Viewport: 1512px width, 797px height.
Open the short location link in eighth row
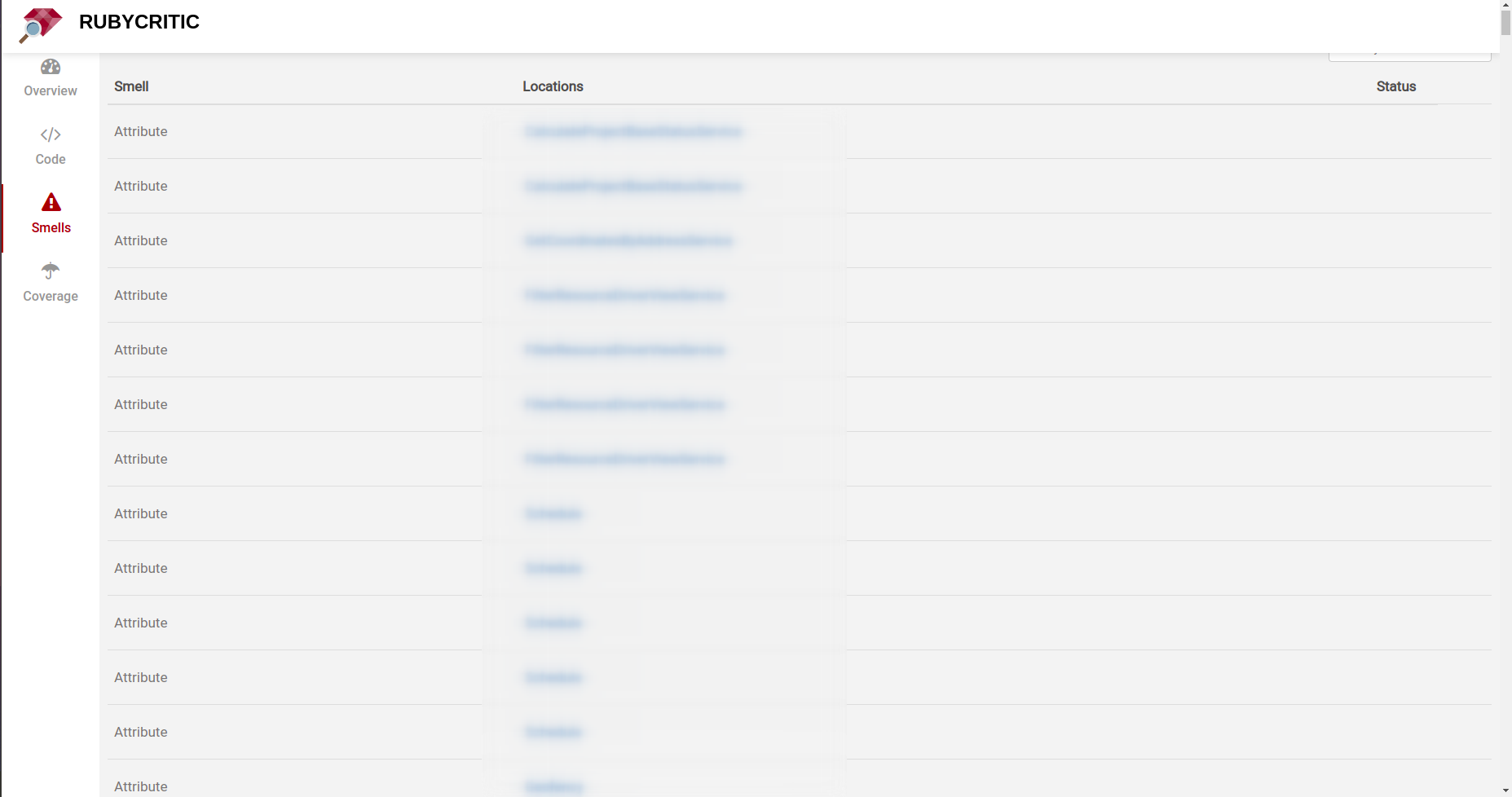coord(553,513)
